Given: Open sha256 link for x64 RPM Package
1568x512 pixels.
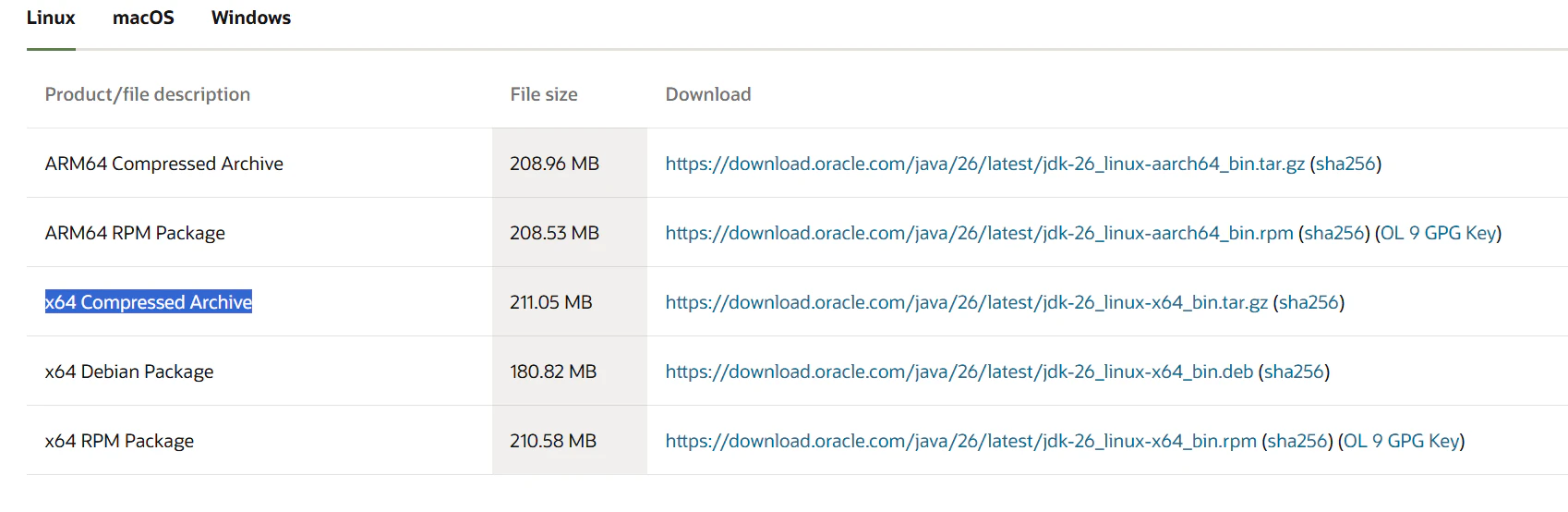Looking at the screenshot, I should point(1297,441).
